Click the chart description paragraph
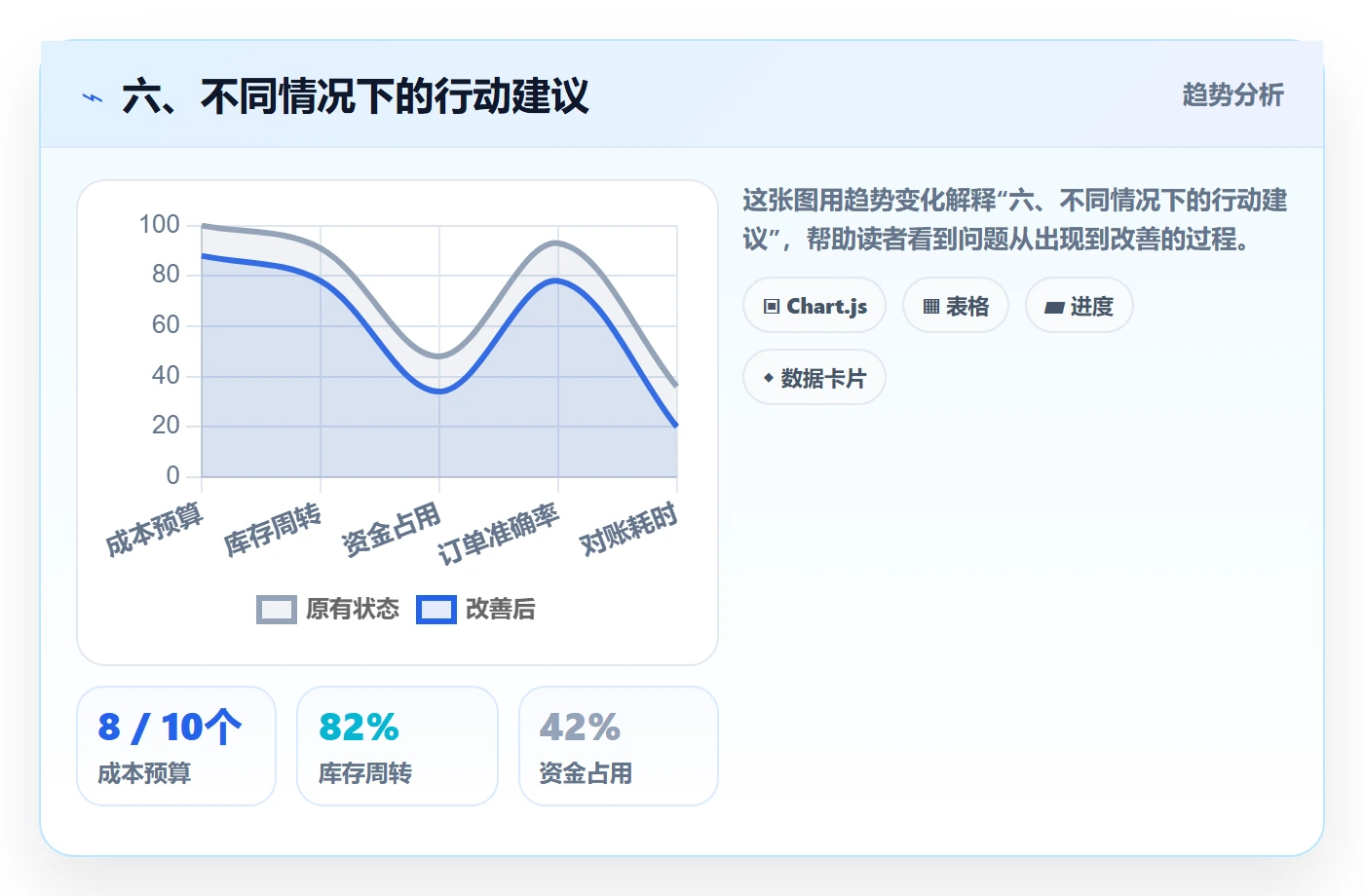 (1015, 220)
